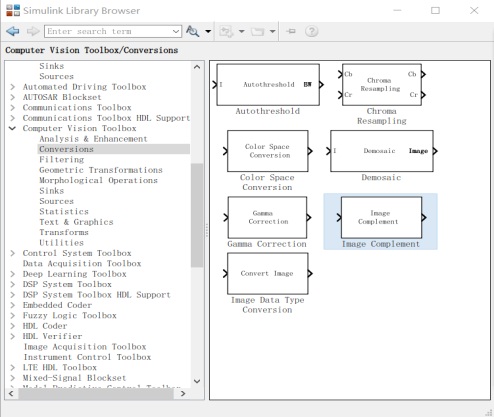The image size is (494, 417).
Task: Expand AUTOSAR Blockset node
Action: [13, 97]
